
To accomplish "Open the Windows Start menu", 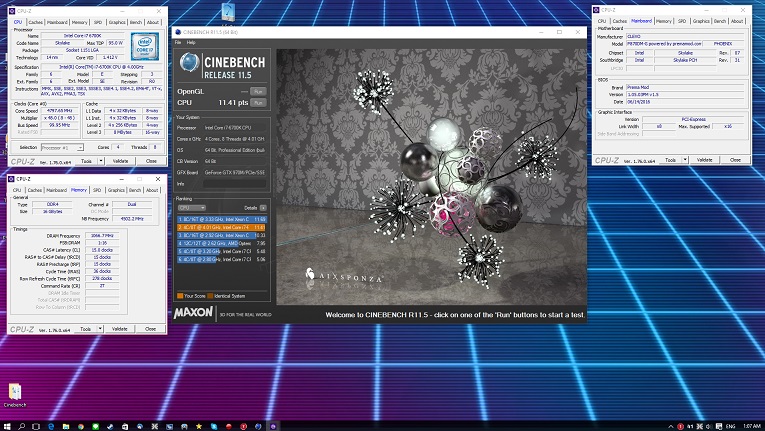I will 7,426.
